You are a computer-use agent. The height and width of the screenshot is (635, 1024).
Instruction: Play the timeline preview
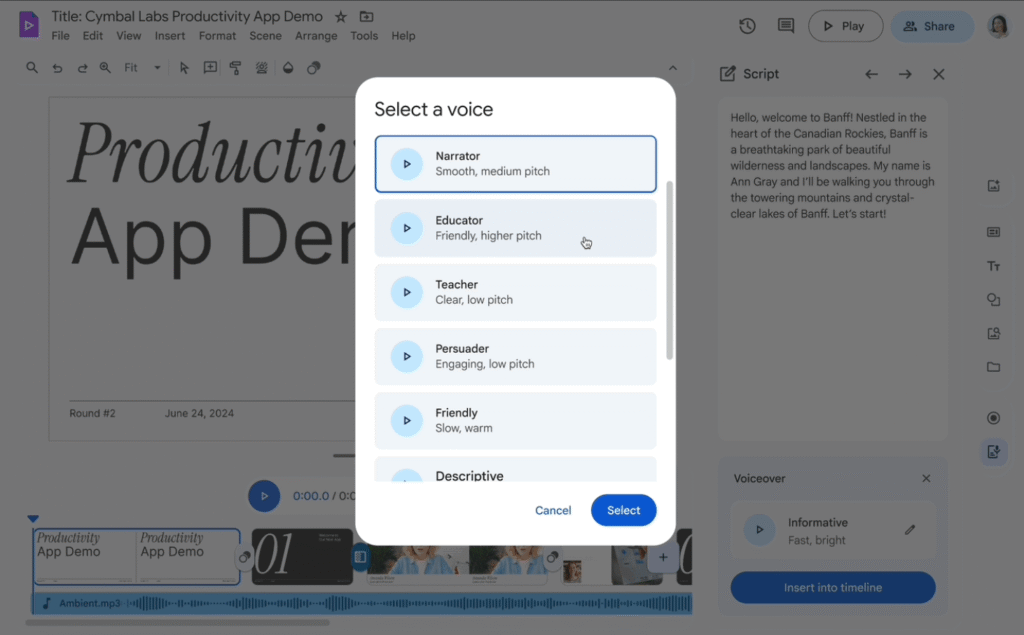pyautogui.click(x=264, y=496)
